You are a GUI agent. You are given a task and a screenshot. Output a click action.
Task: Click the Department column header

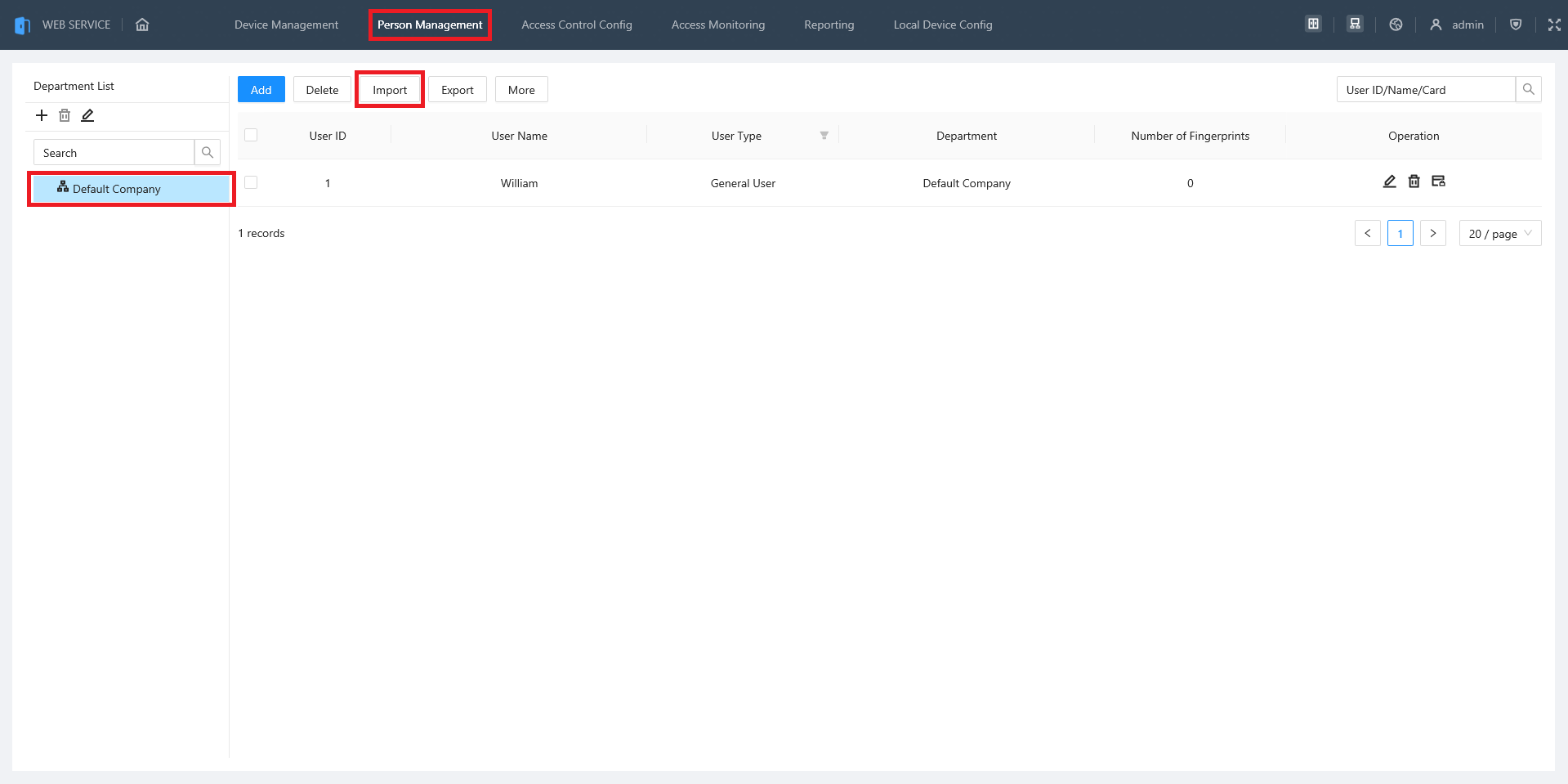967,136
